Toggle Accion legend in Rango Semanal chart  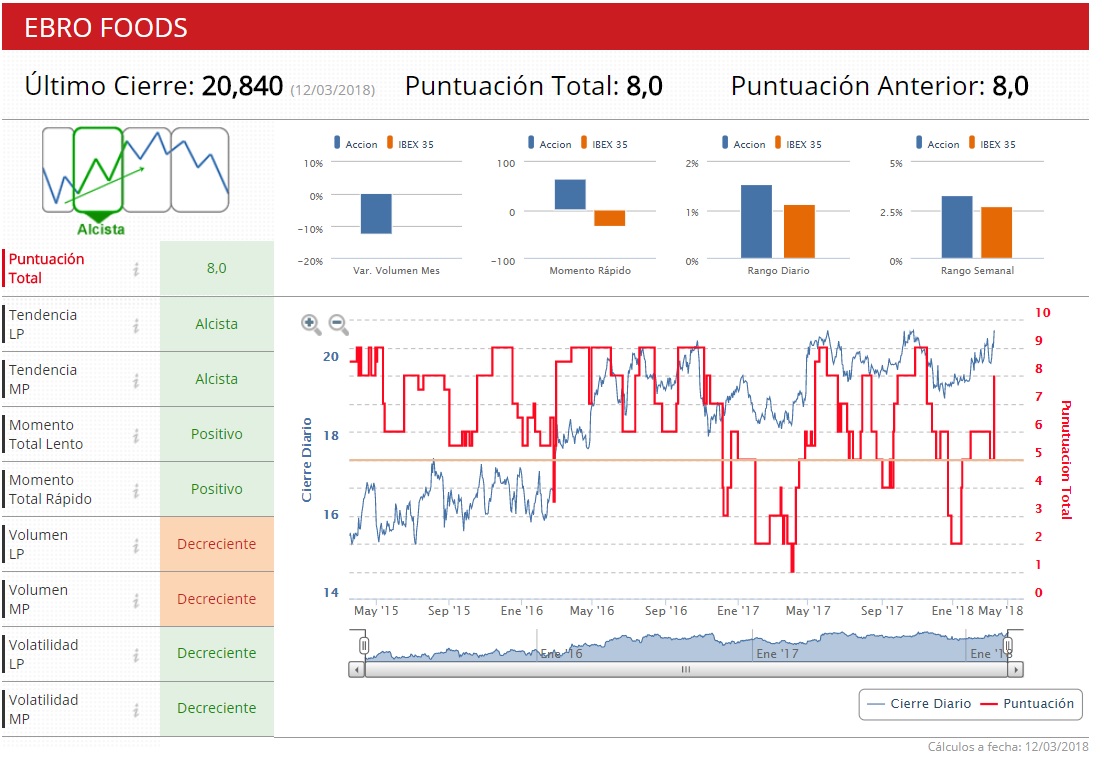pos(937,144)
